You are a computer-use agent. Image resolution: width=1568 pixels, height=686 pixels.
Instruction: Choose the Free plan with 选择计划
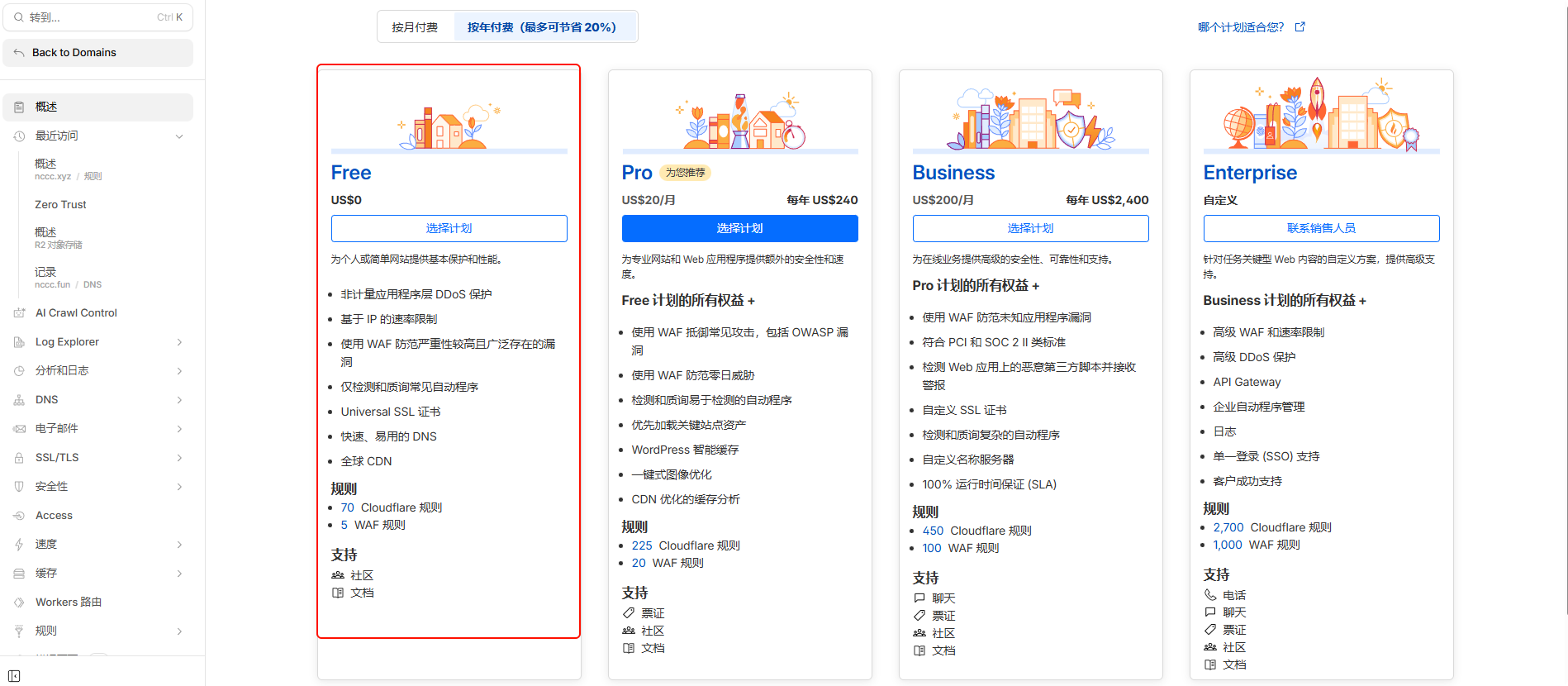449,228
